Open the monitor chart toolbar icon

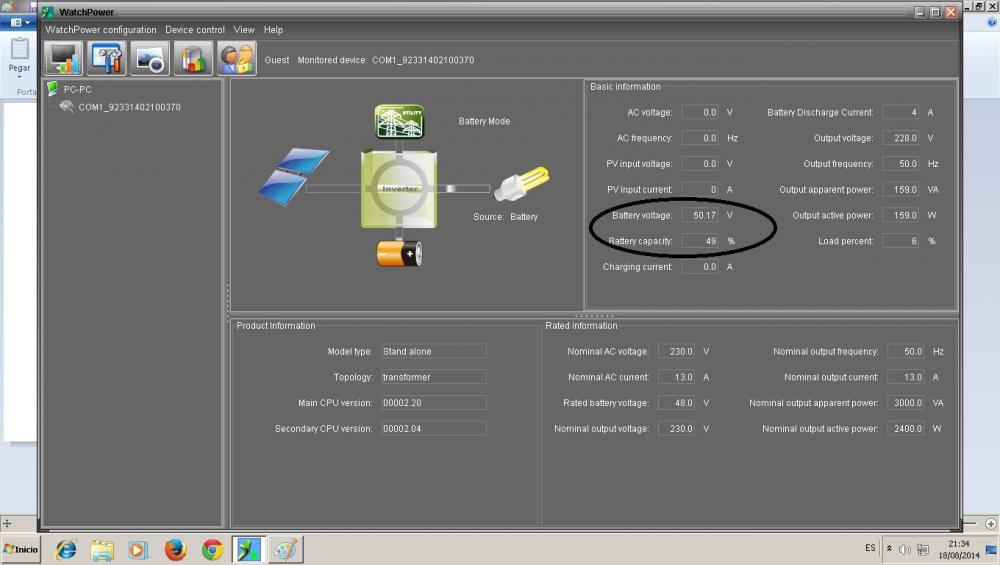point(63,59)
